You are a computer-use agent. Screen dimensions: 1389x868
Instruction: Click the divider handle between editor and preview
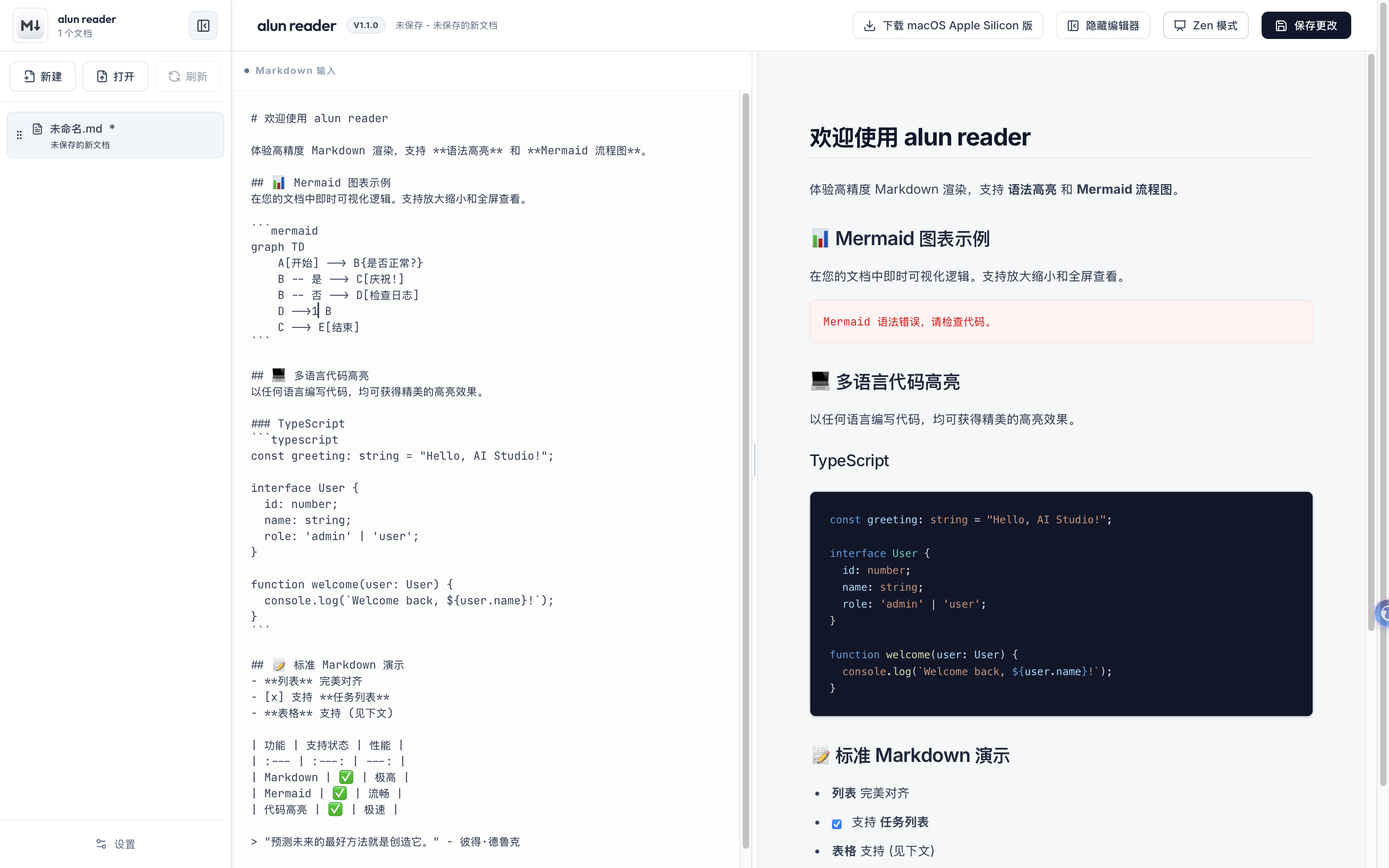click(x=754, y=459)
